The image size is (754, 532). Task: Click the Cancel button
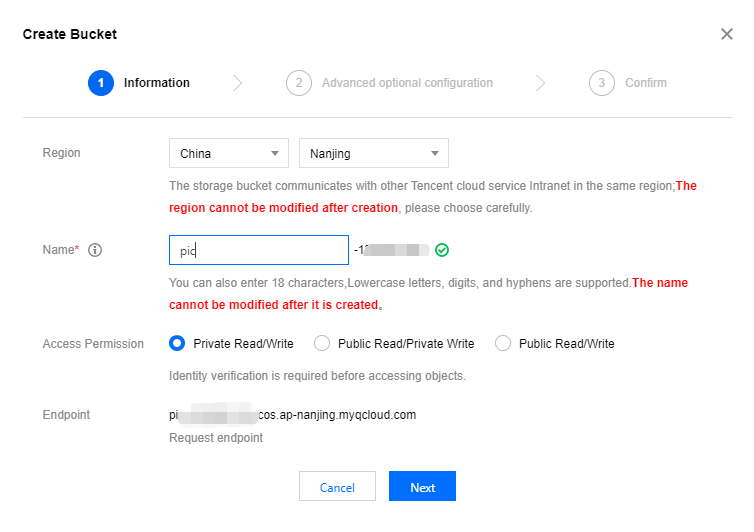(x=337, y=487)
